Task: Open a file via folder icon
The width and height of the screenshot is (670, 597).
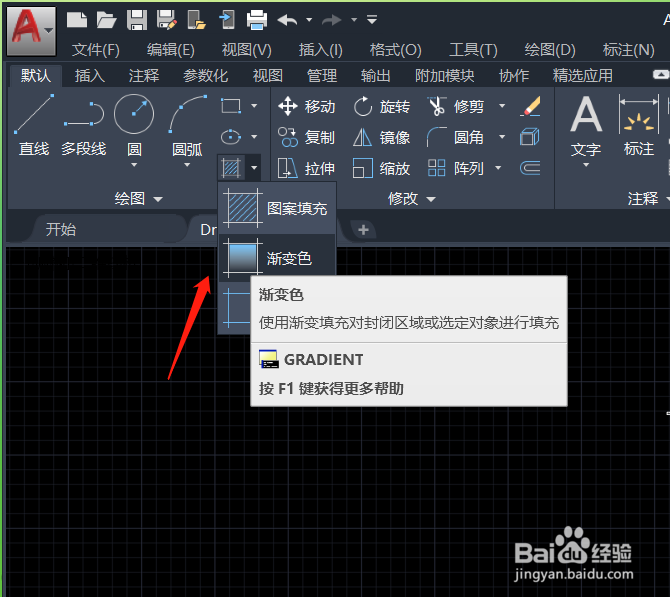Action: pyautogui.click(x=106, y=20)
